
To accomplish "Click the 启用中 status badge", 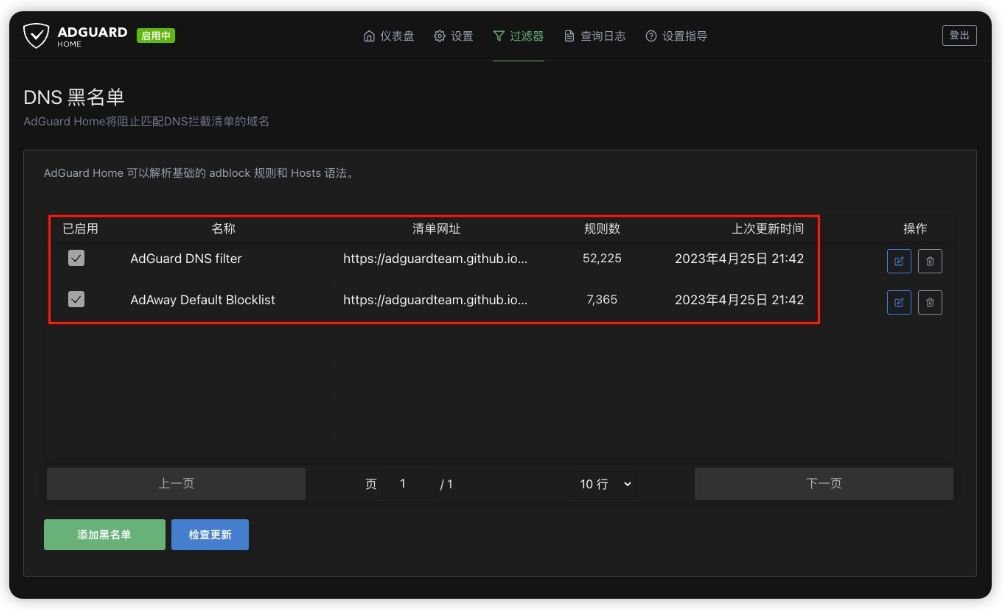I will [x=156, y=36].
